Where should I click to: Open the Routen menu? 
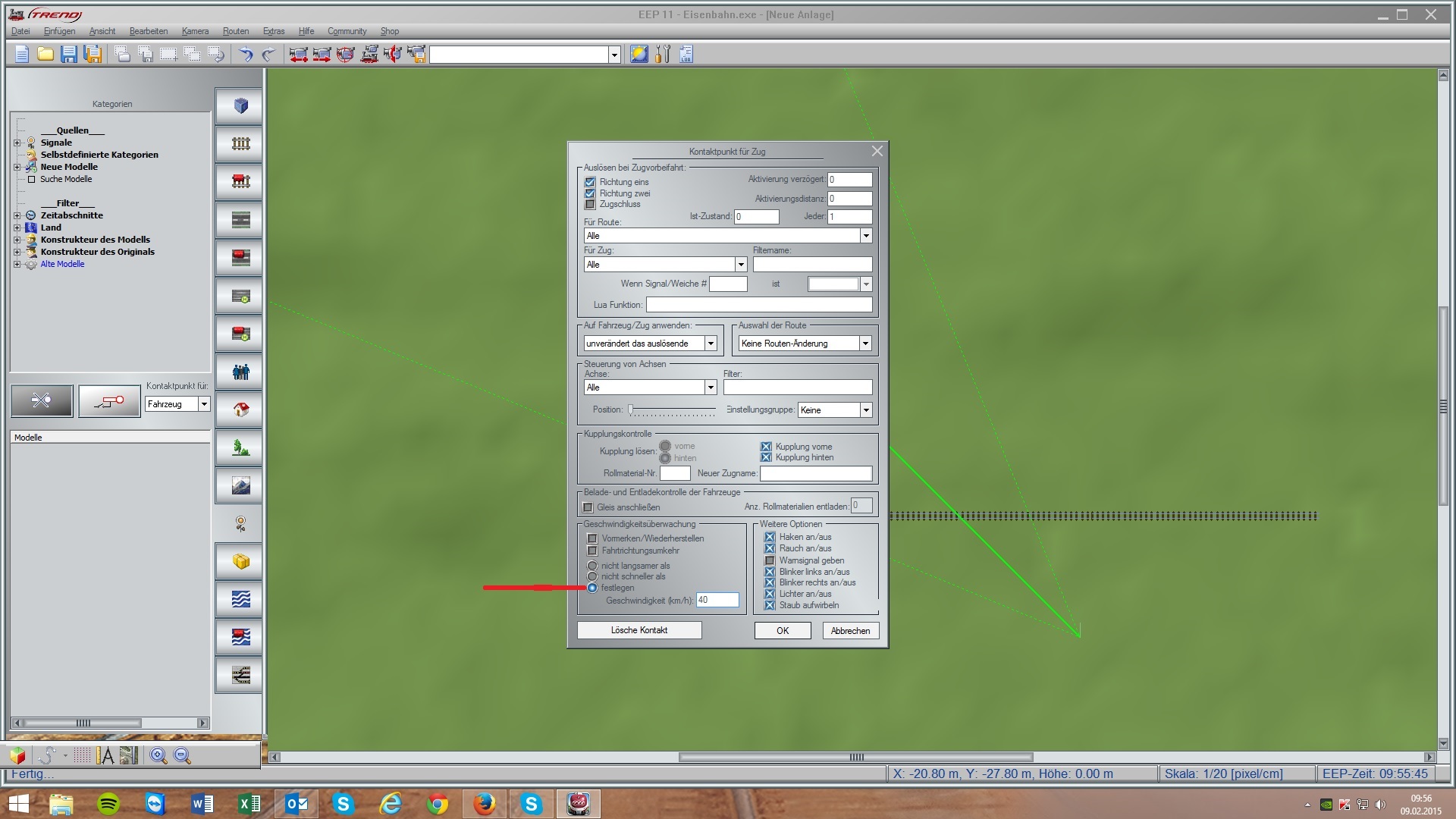pyautogui.click(x=235, y=31)
